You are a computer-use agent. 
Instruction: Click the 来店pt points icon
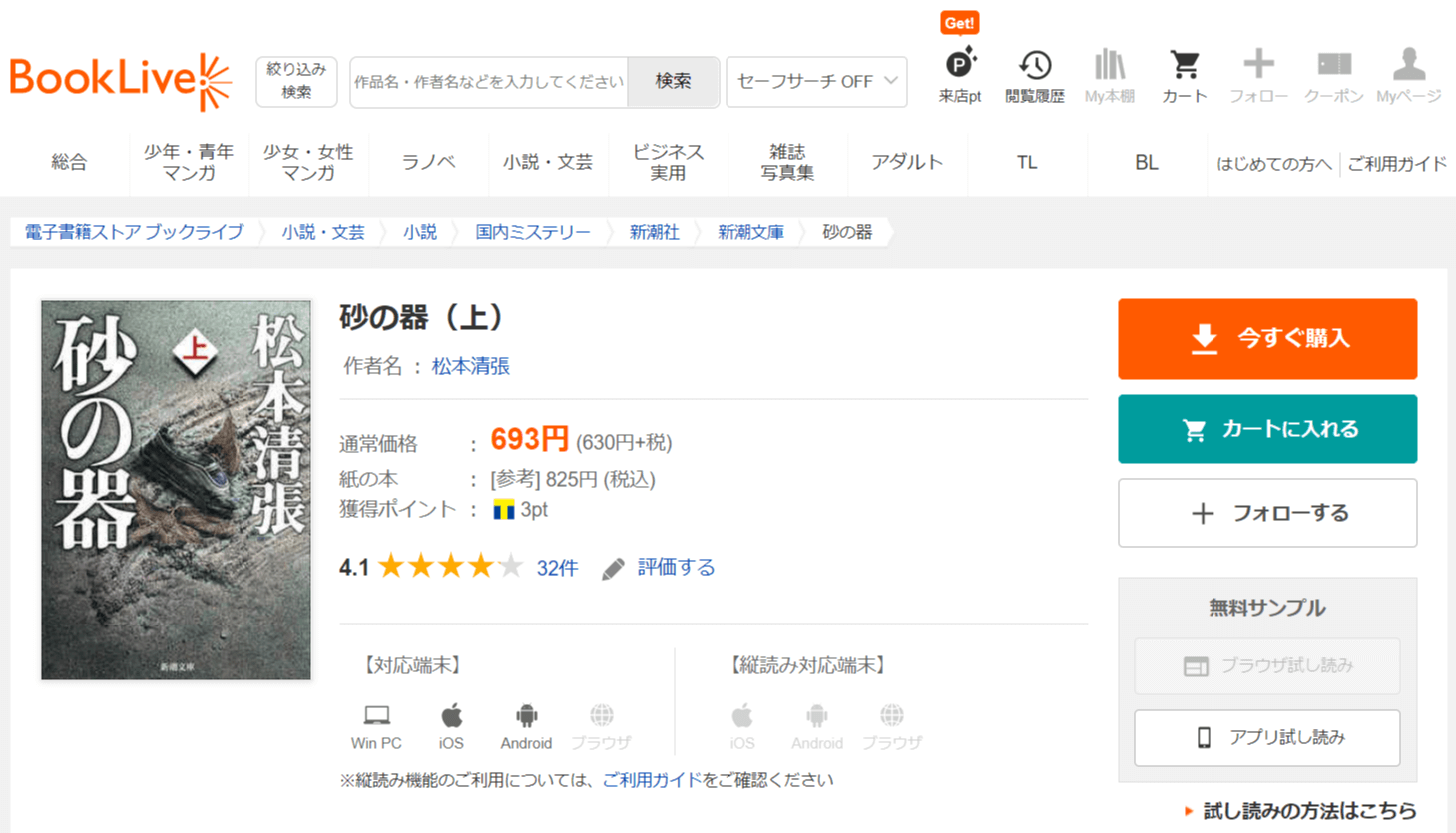[959, 66]
